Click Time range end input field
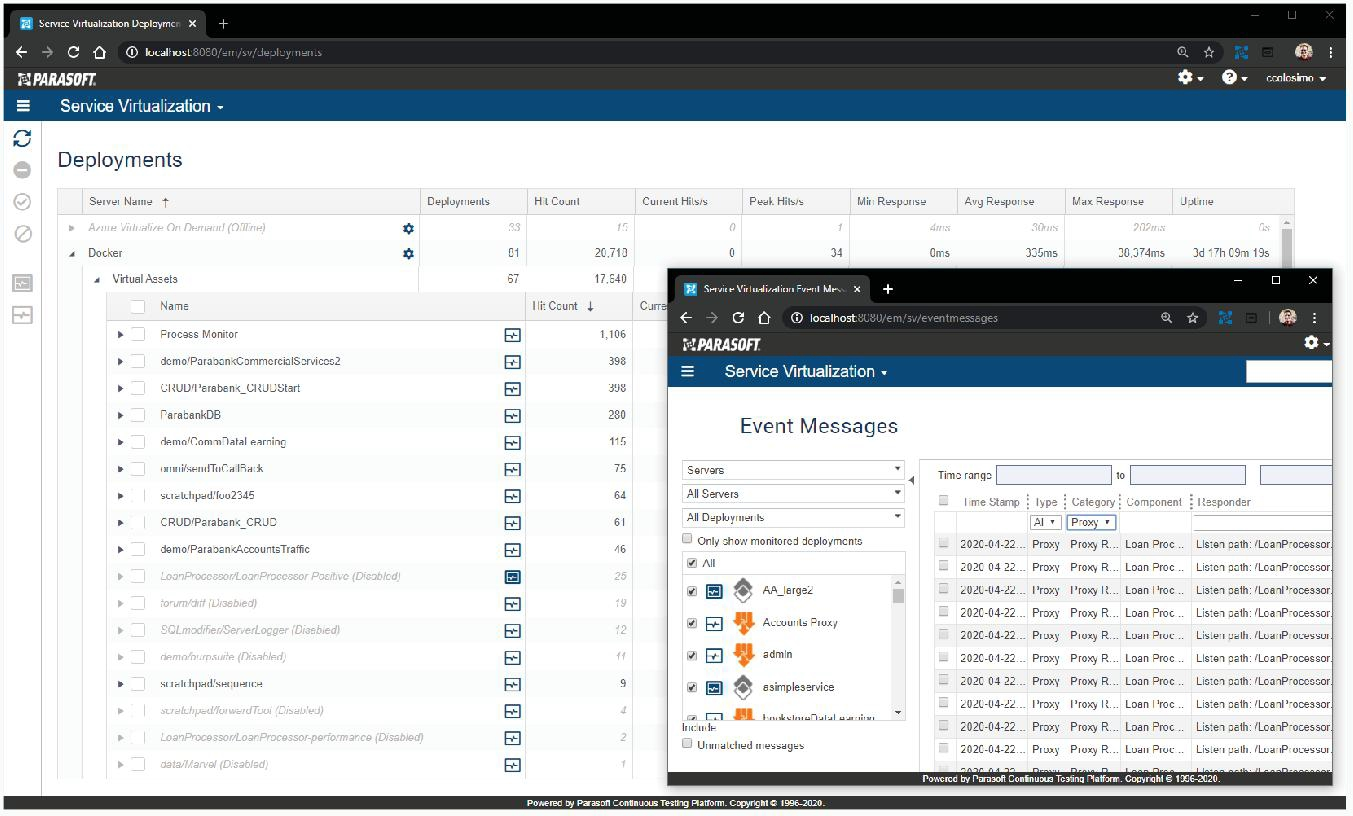This screenshot has height=816, width=1353. click(x=1188, y=476)
